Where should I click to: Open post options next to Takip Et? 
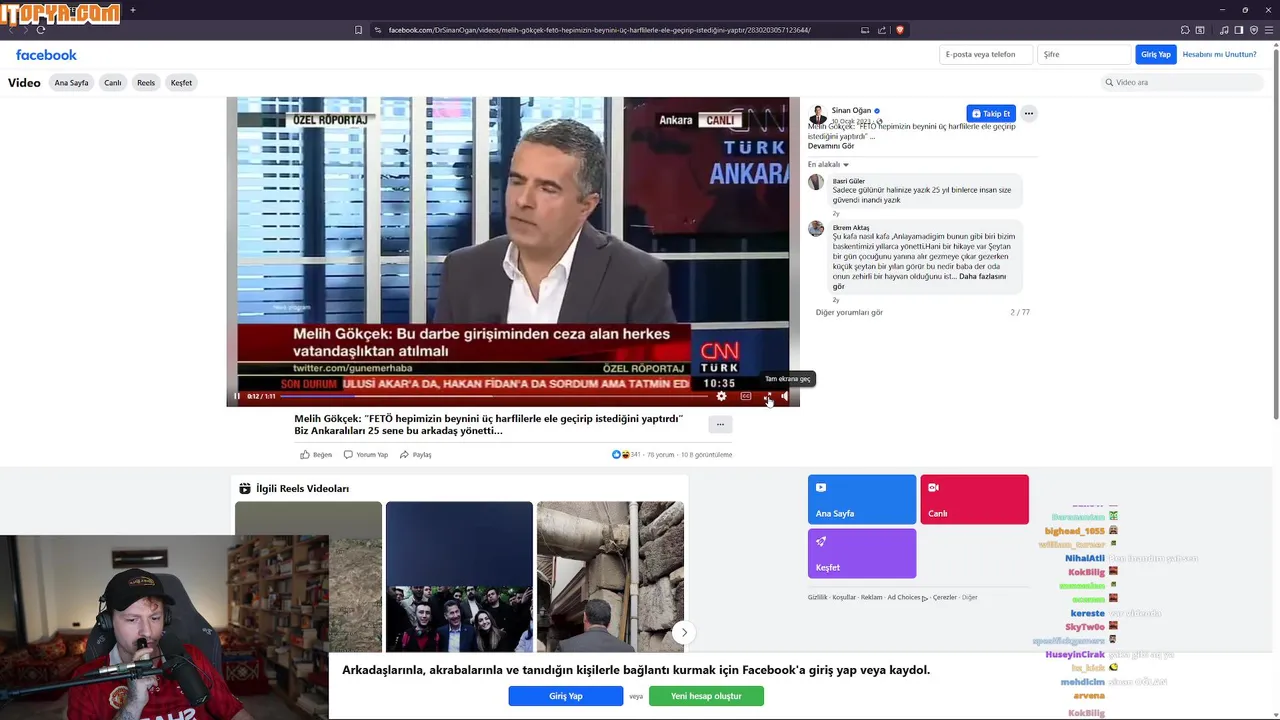(x=1028, y=113)
